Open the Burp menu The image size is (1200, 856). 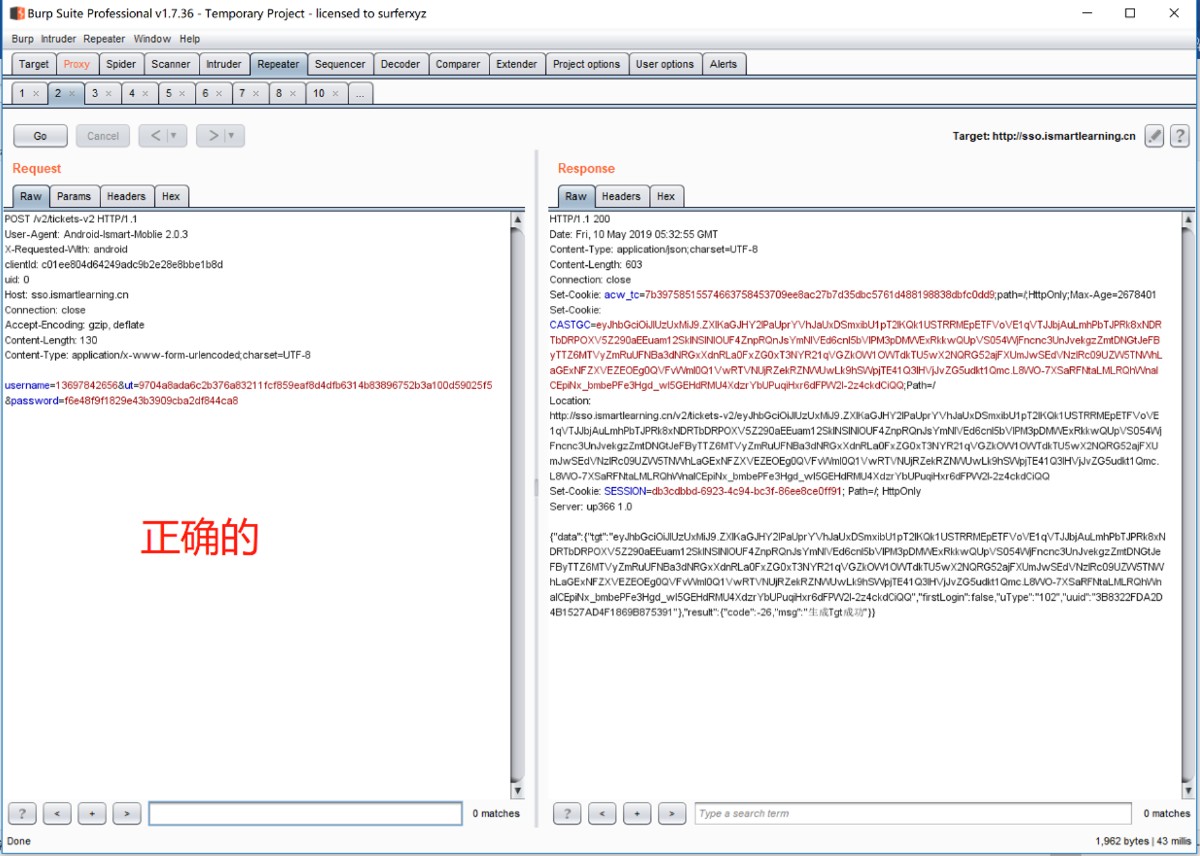point(22,39)
